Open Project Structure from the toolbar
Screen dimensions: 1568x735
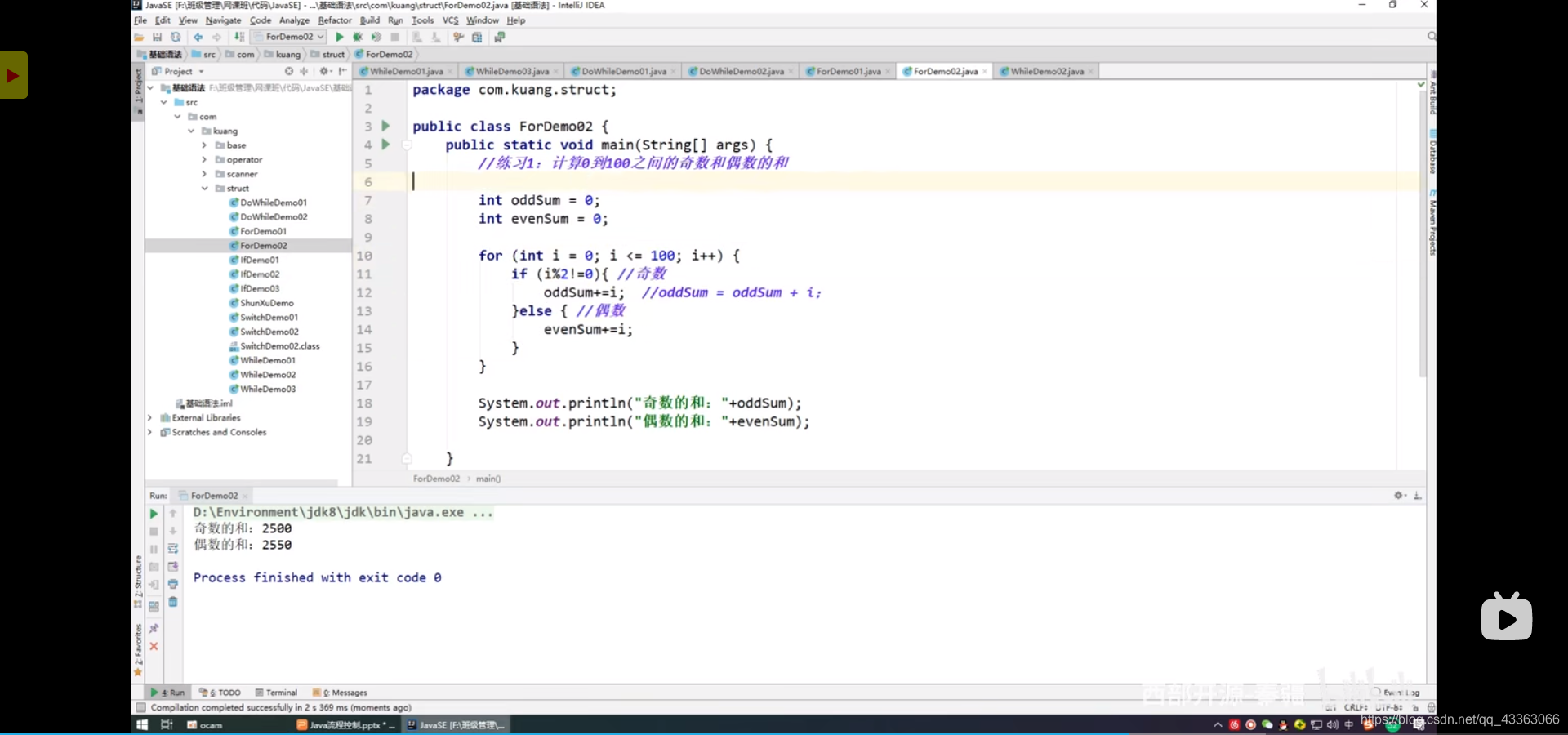[x=478, y=37]
